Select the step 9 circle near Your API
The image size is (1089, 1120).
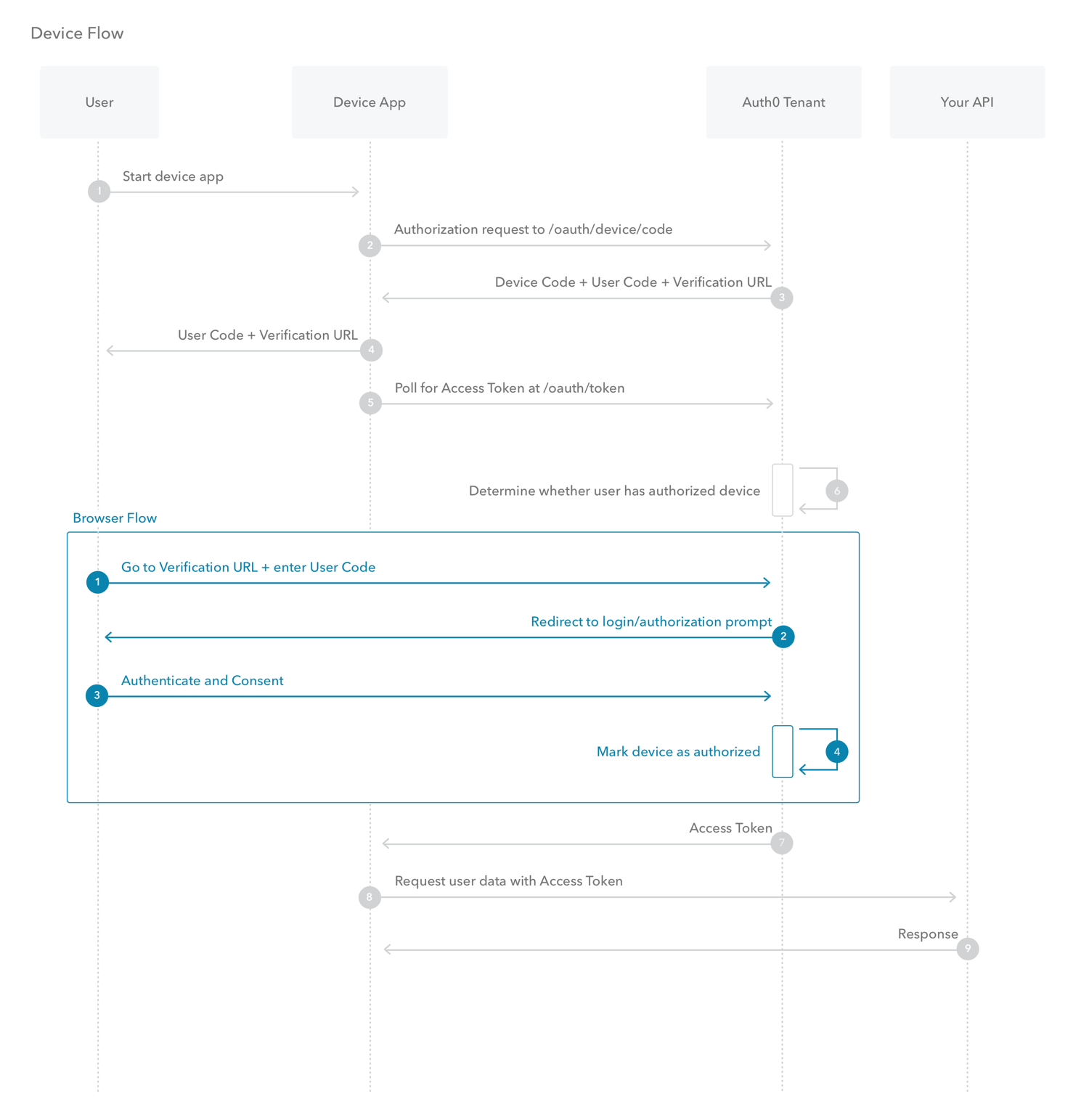(x=968, y=948)
